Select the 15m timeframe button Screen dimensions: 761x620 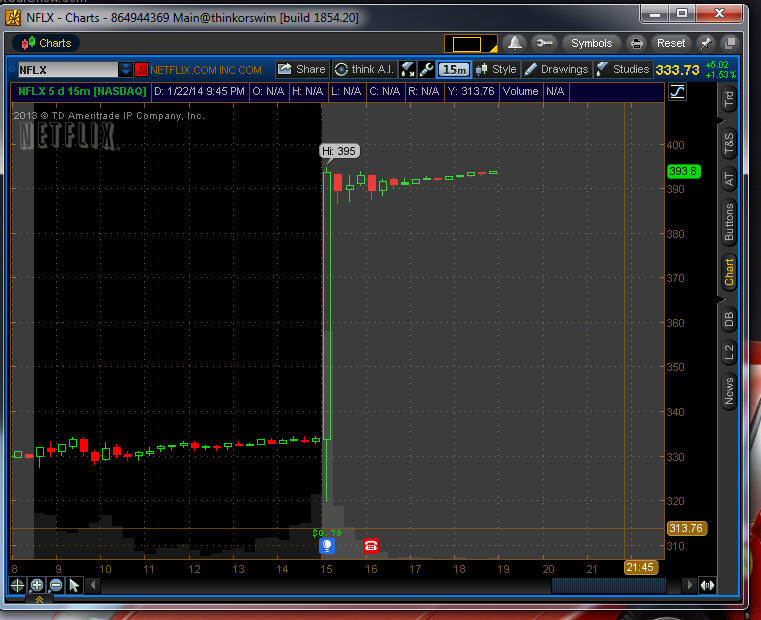click(454, 69)
